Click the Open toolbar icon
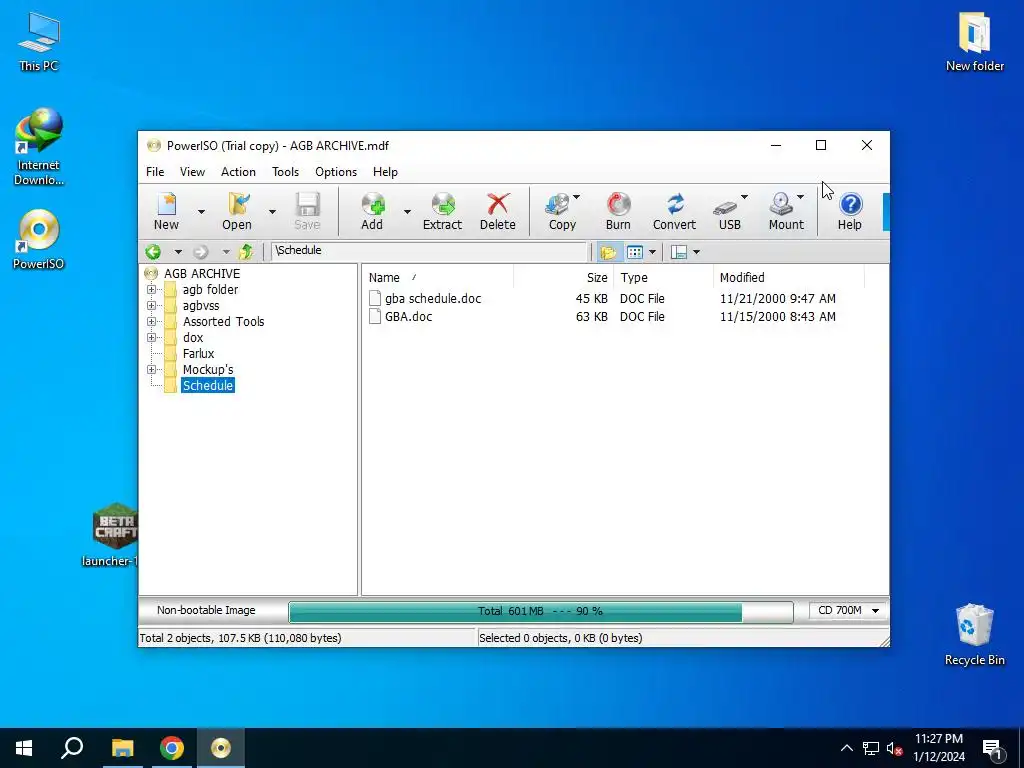1024x768 pixels. (237, 211)
